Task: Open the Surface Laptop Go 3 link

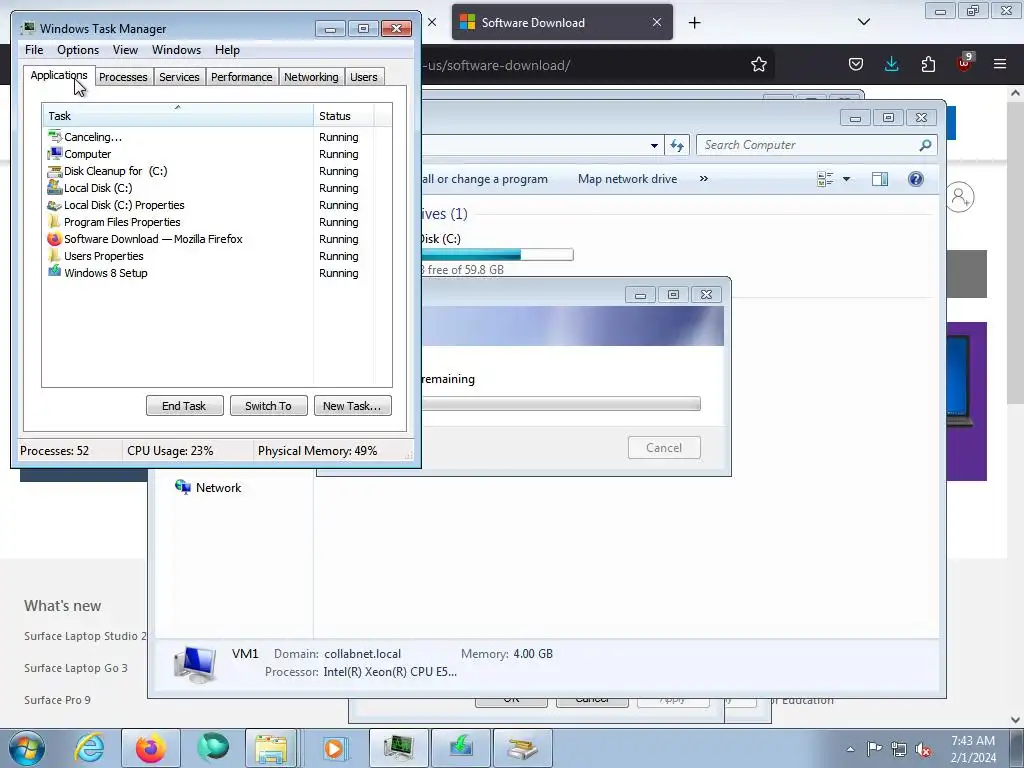Action: (76, 668)
